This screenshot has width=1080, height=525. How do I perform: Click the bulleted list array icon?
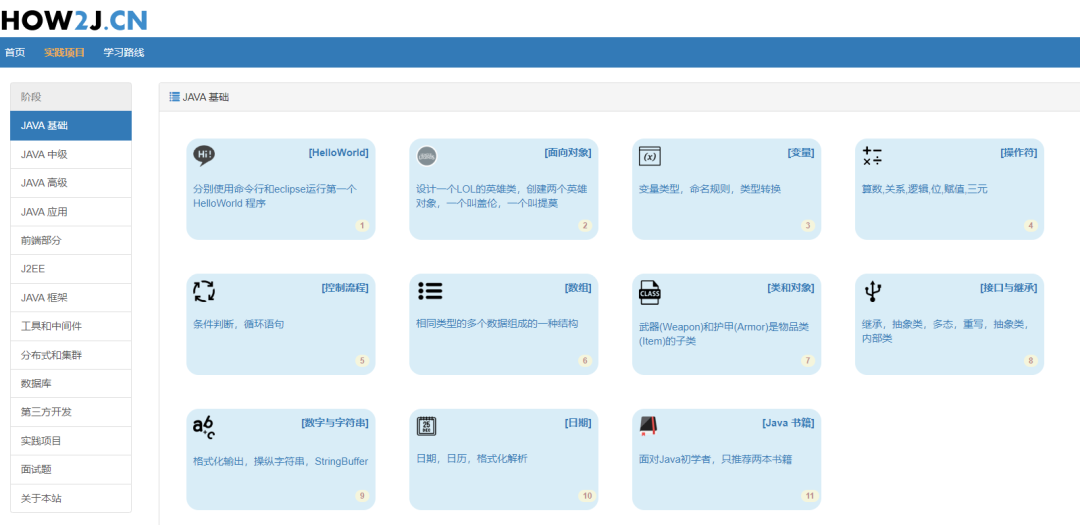tap(430, 291)
